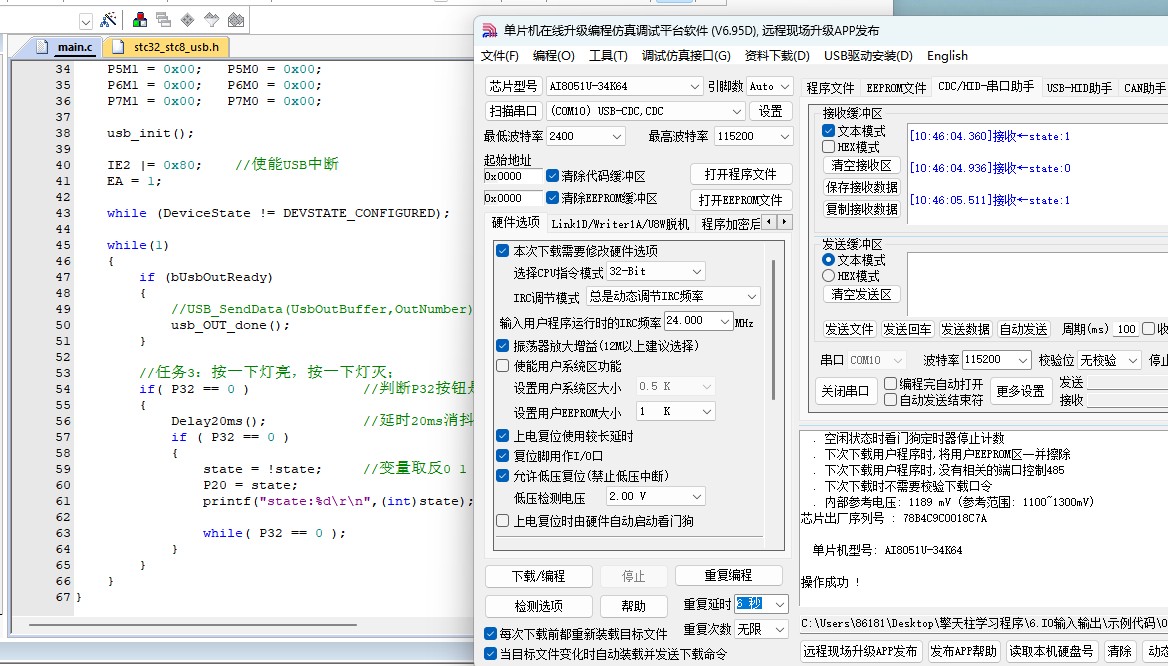Viewport: 1168px width, 666px height.
Task: Select the Link1D/Writer1A/U8W脱机 tab
Action: coord(620,223)
